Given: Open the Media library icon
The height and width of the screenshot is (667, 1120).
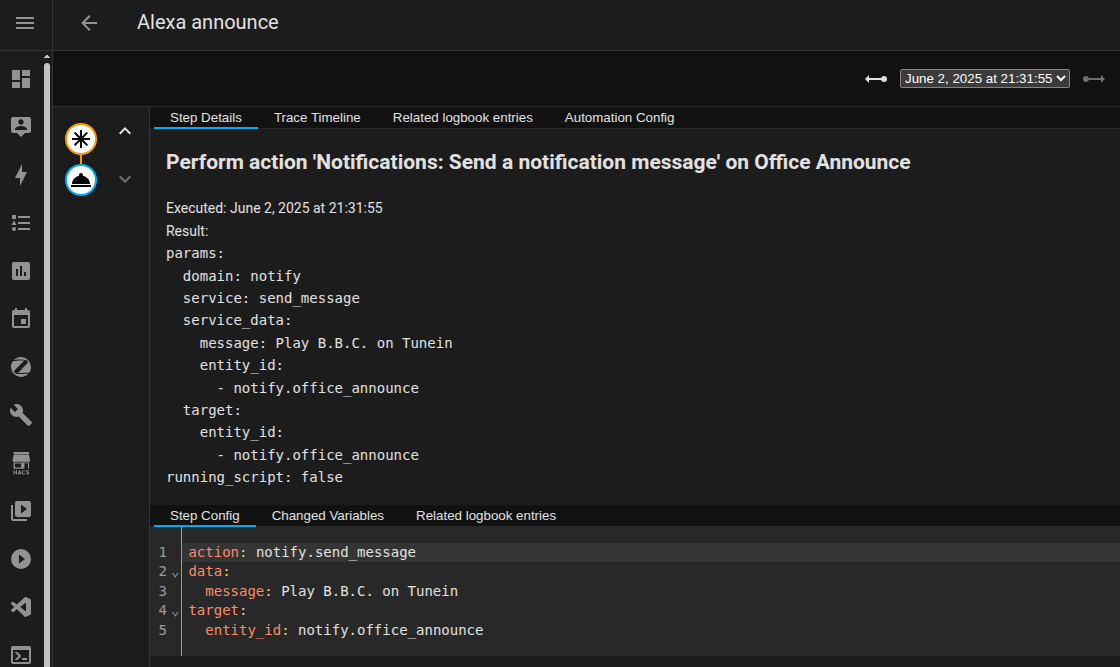Looking at the screenshot, I should (21, 511).
